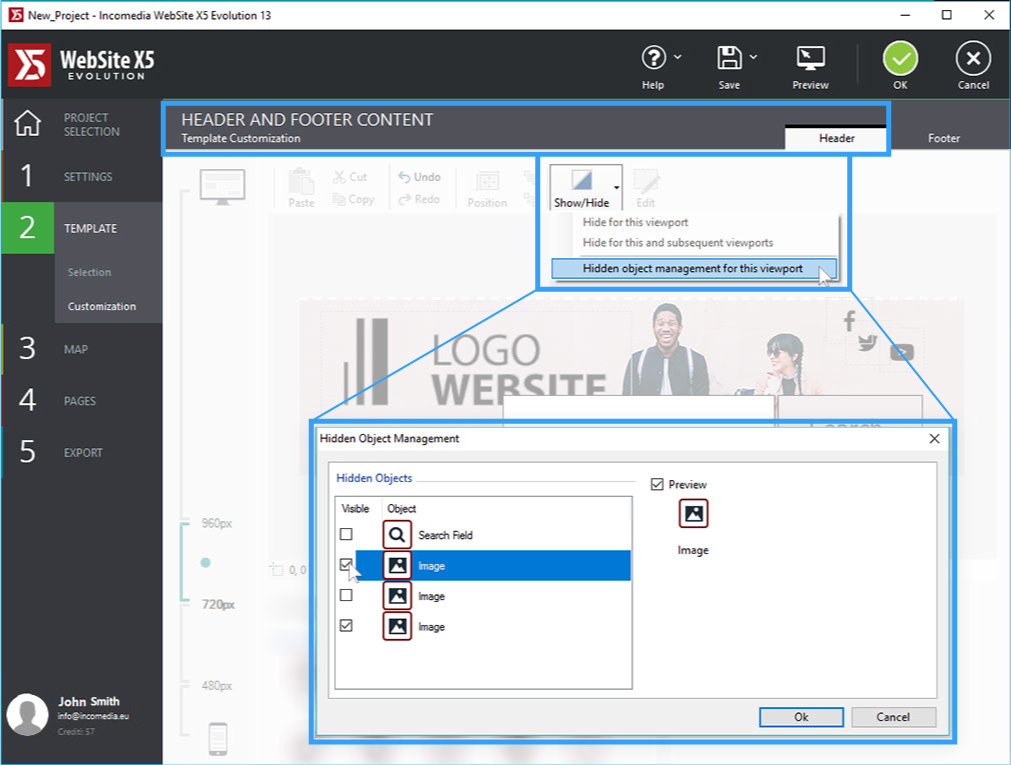Image resolution: width=1011 pixels, height=765 pixels.
Task: Select the desktop viewport monitor icon
Action: click(222, 186)
